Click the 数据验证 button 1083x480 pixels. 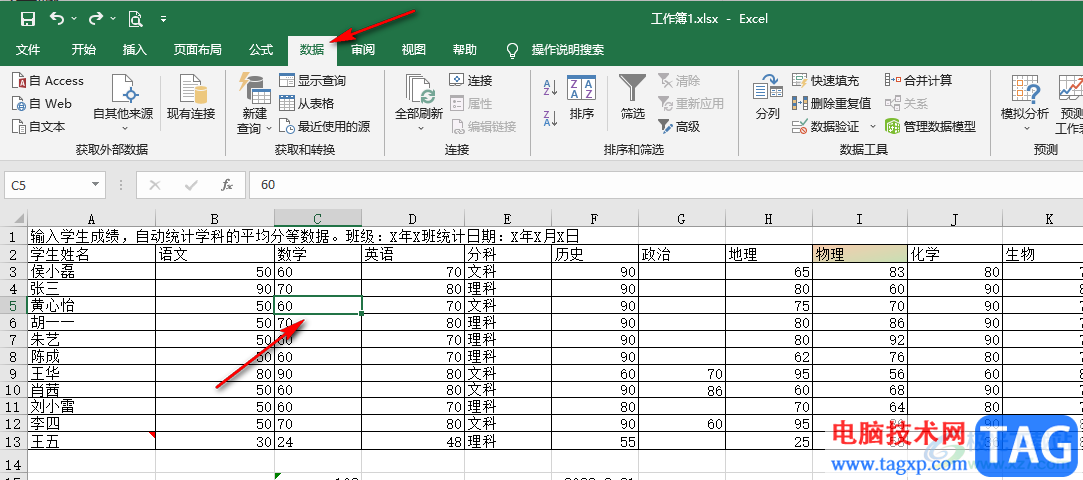tap(826, 126)
